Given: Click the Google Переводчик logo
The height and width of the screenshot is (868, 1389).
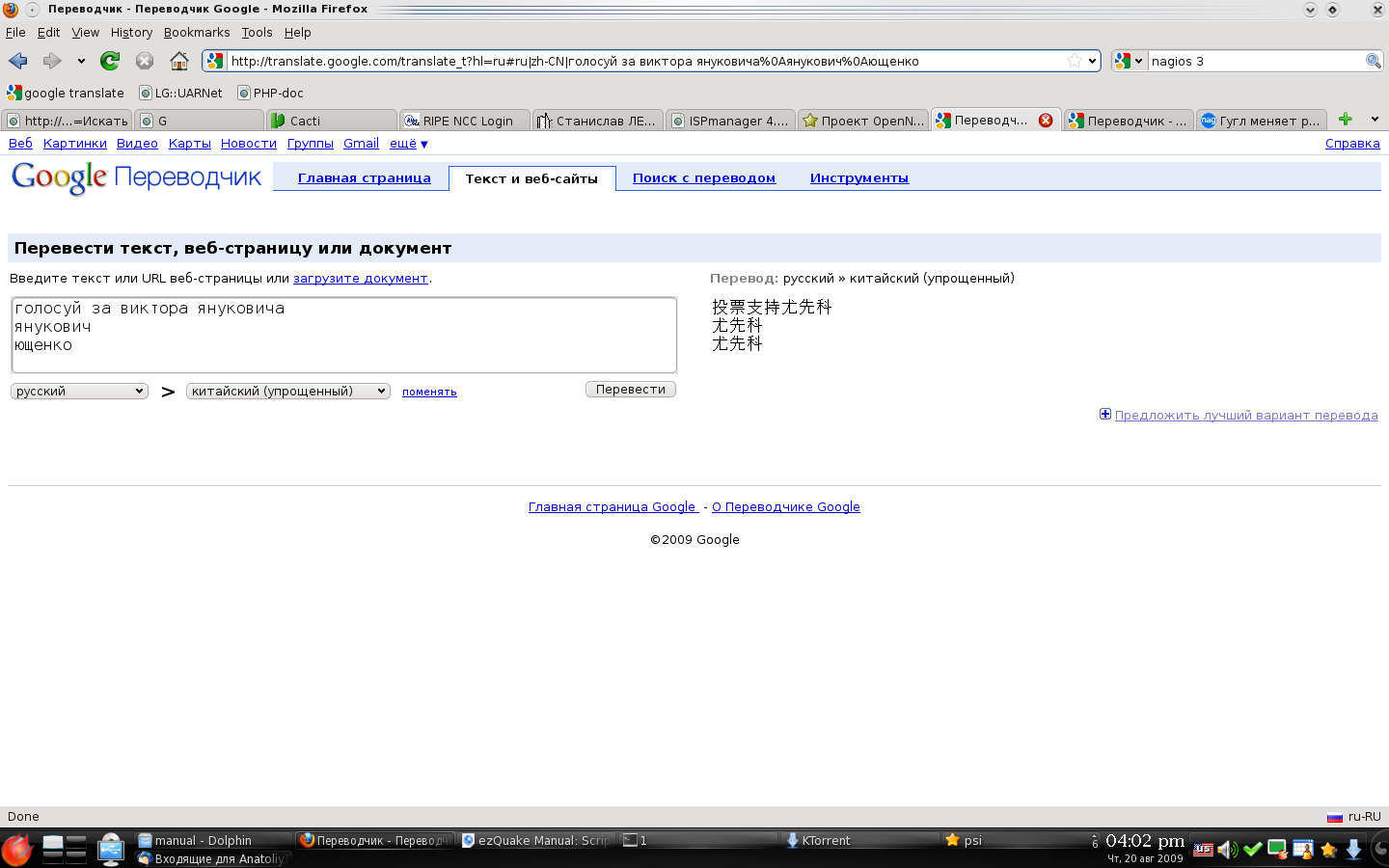Looking at the screenshot, I should pos(136,177).
